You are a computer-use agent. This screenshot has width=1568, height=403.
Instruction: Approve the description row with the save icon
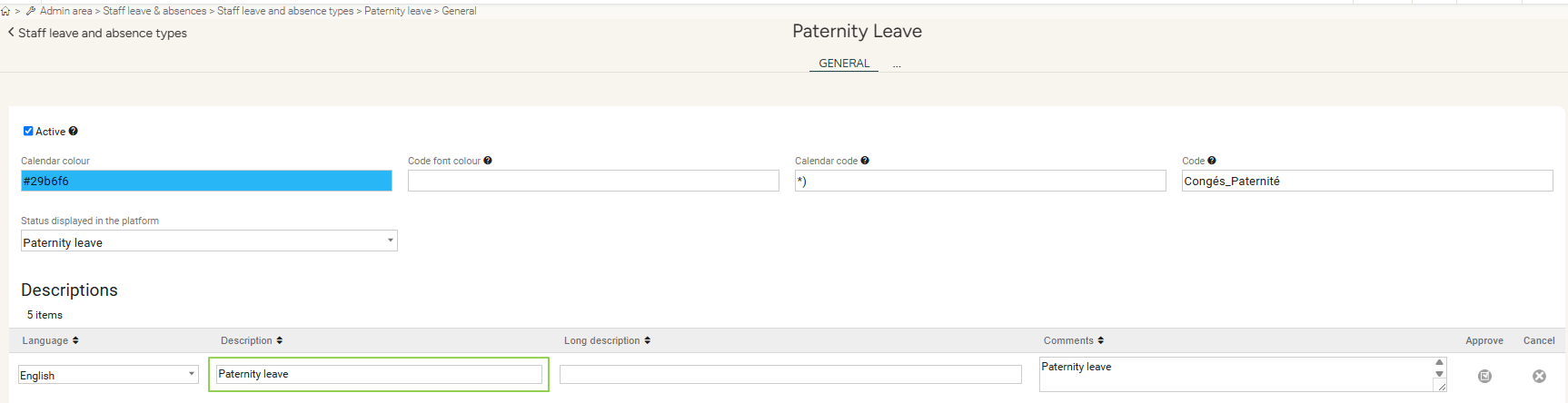pos(1484,376)
